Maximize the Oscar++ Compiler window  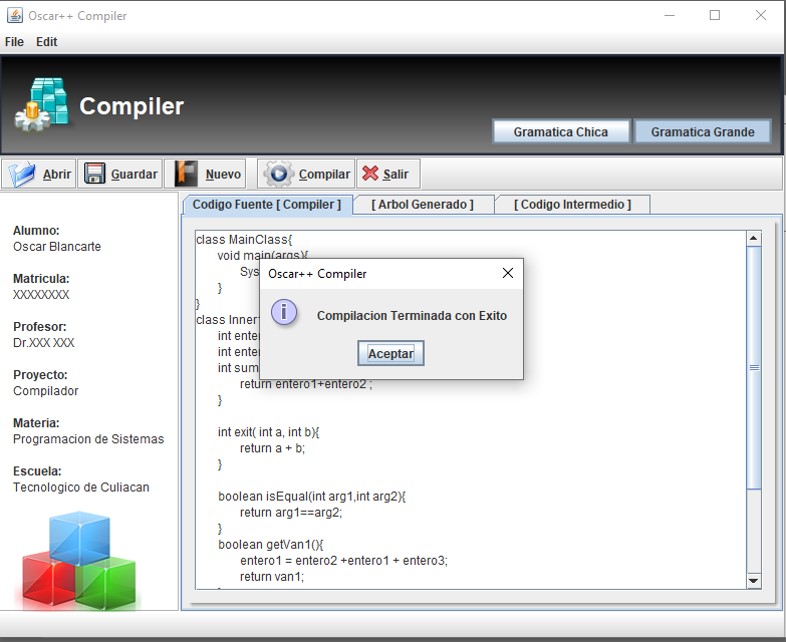pyautogui.click(x=715, y=15)
